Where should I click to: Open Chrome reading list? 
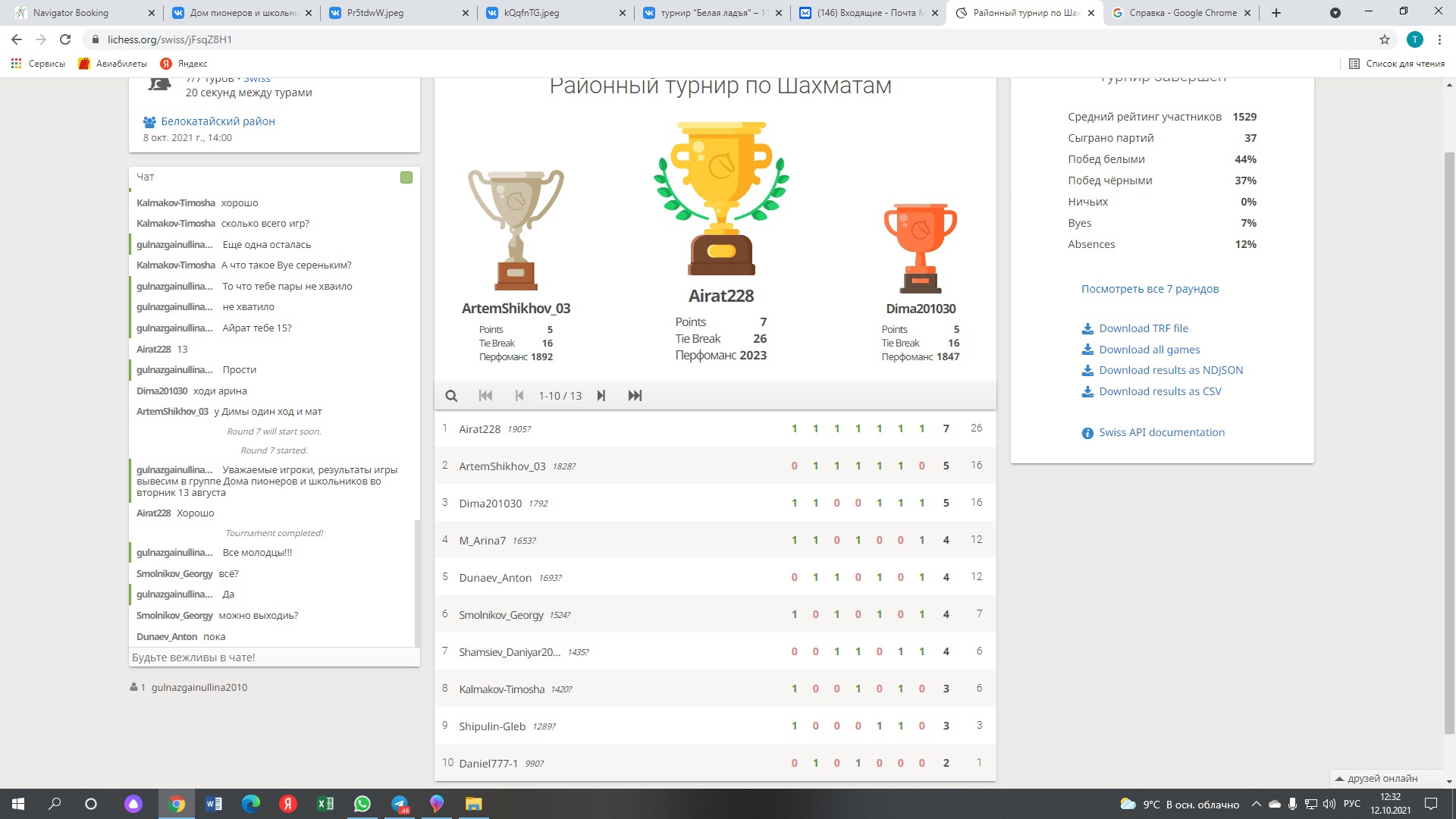coord(1397,64)
